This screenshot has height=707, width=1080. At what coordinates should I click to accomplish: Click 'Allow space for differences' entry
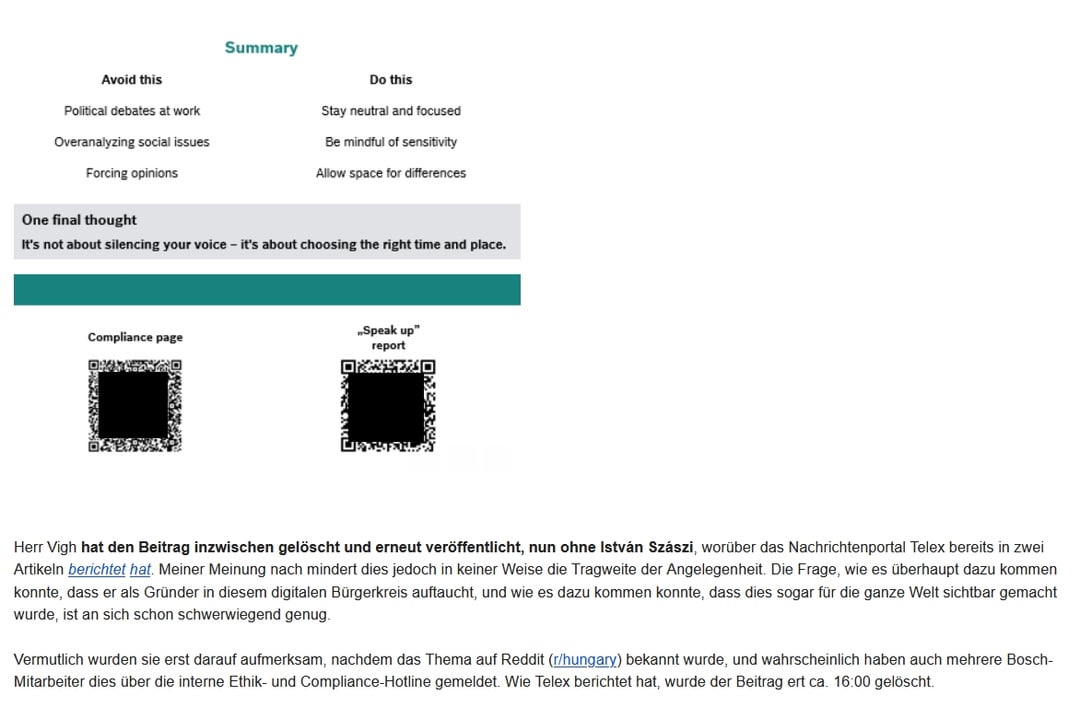(x=391, y=172)
